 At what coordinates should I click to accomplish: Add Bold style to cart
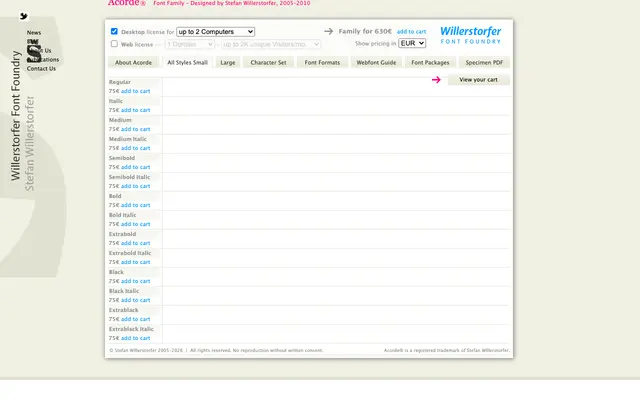coord(136,205)
